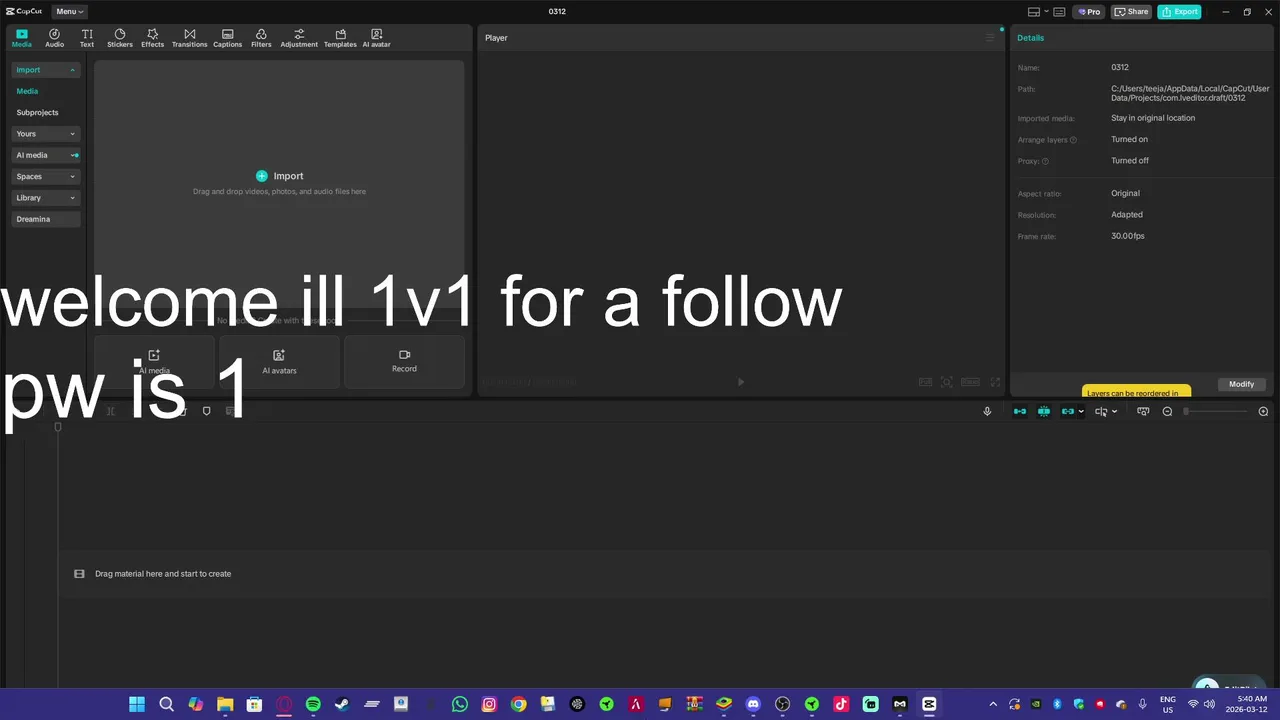This screenshot has width=1280, height=720.
Task: Click the layout preset icon
Action: pyautogui.click(x=1034, y=12)
